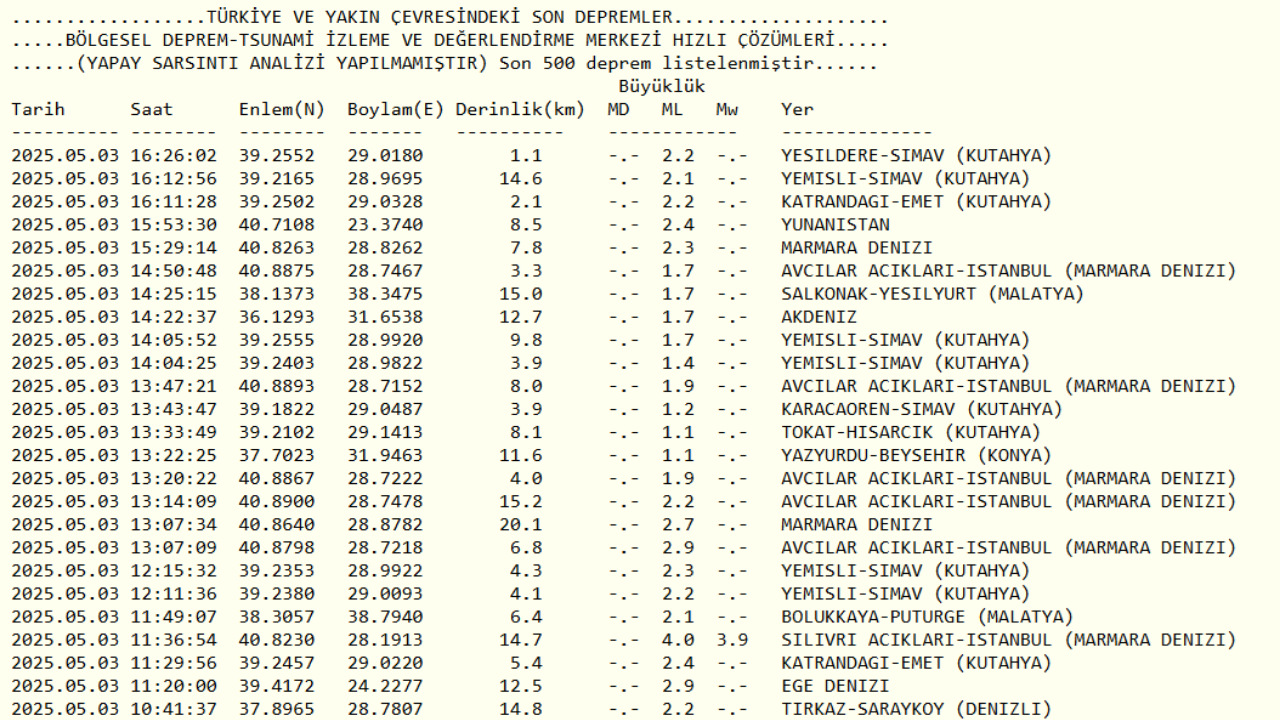1280x720 pixels.
Task: Click the 16:26:02 timestamp
Action: point(173,155)
